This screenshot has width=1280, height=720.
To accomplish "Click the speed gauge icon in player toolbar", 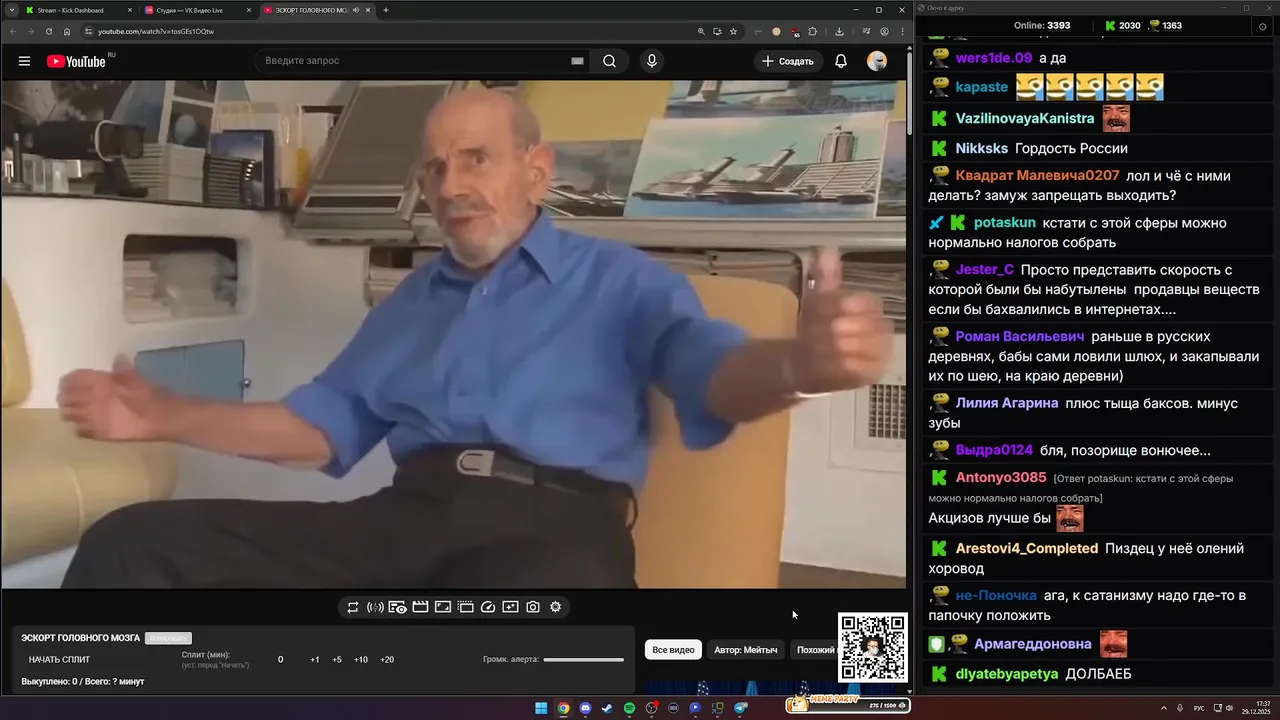I will tap(488, 607).
